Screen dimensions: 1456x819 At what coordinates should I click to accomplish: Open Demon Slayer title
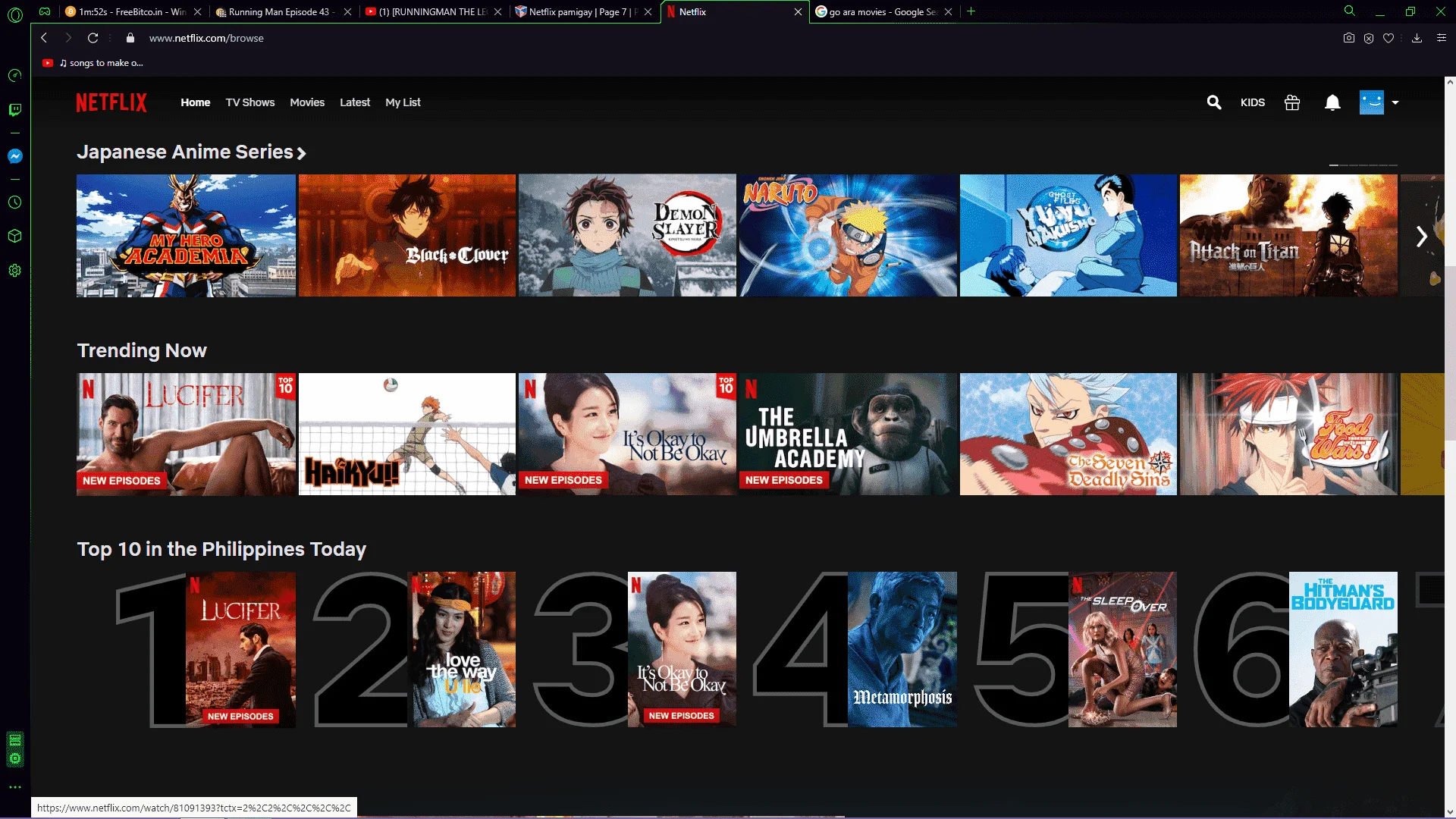tap(627, 236)
